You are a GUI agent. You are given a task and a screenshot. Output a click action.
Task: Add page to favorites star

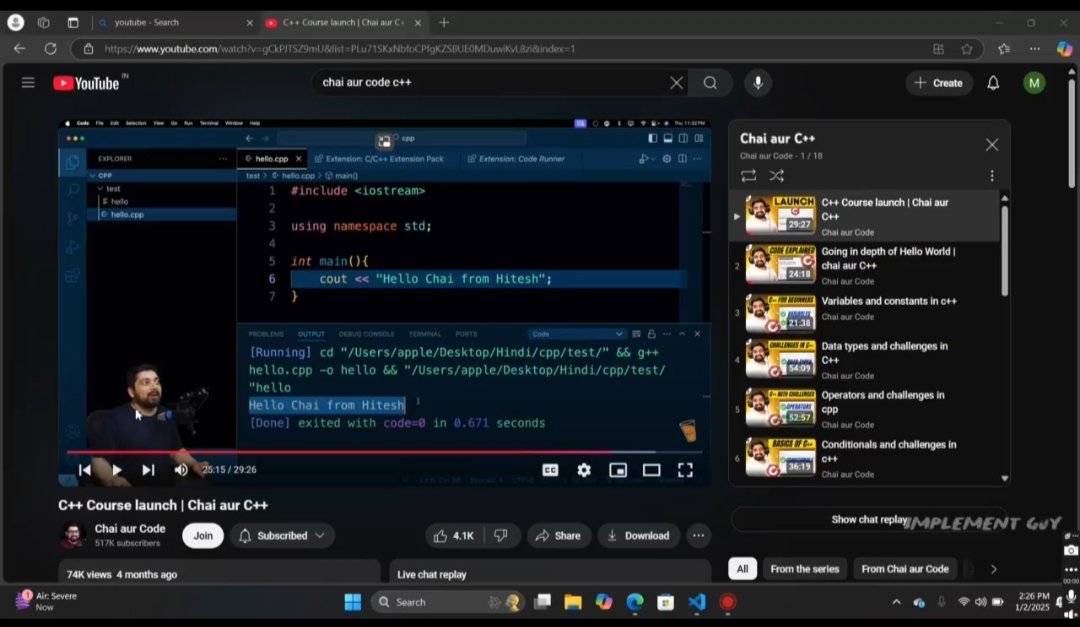(x=966, y=49)
